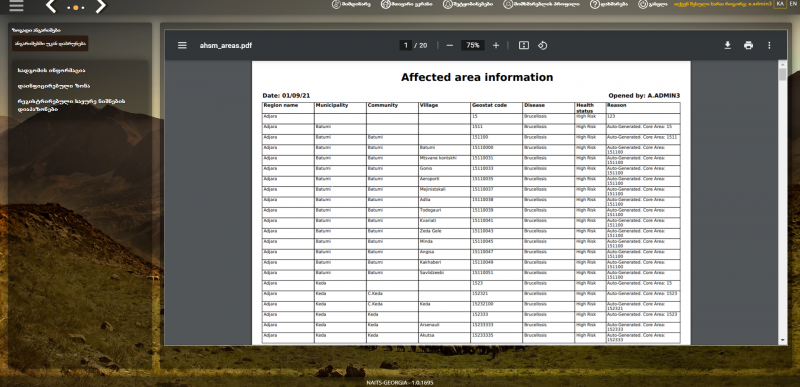
Task: Open the PDF viewer sidebar menu icon
Action: pos(182,45)
